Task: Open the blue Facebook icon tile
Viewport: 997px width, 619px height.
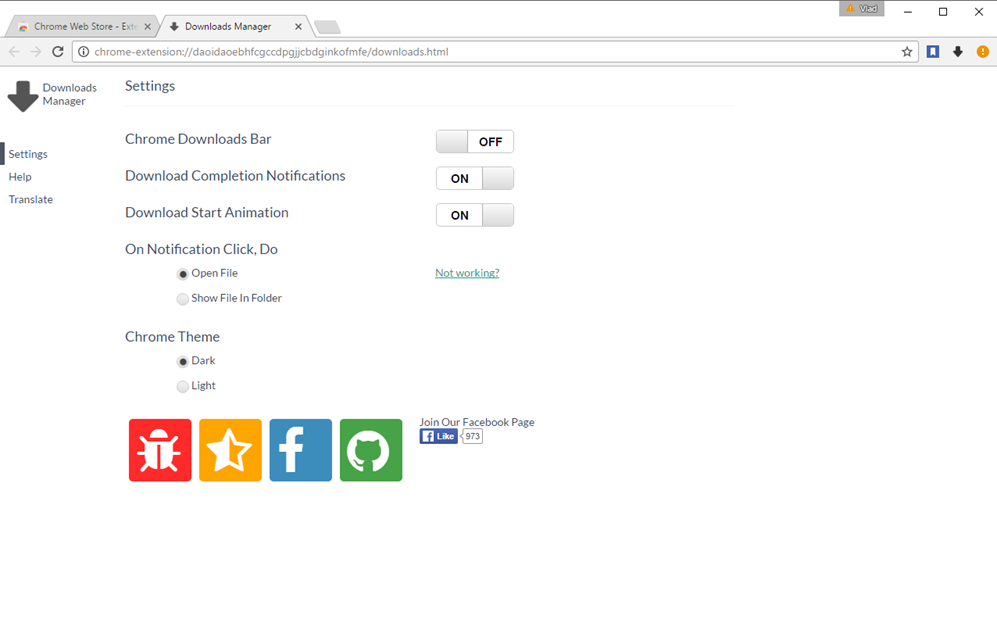Action: click(301, 450)
